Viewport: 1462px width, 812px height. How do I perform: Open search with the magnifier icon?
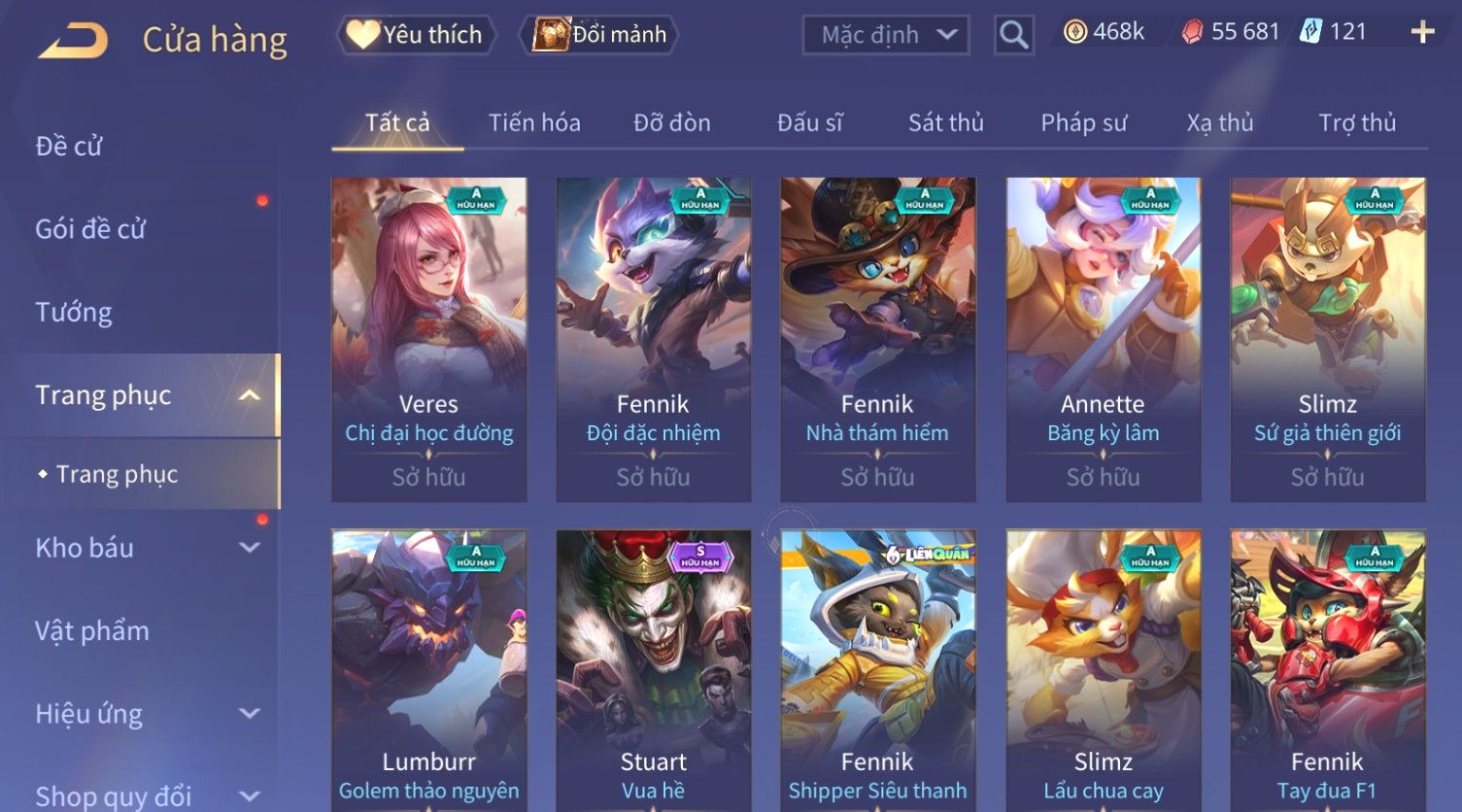pos(1013,35)
